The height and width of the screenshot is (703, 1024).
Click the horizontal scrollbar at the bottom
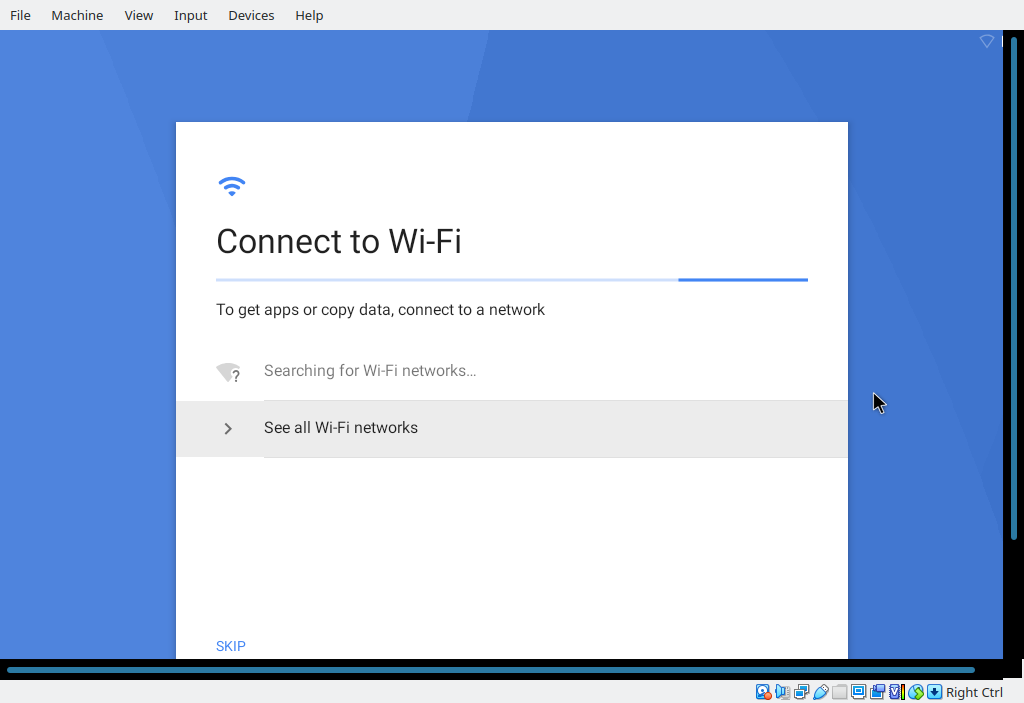[490, 670]
